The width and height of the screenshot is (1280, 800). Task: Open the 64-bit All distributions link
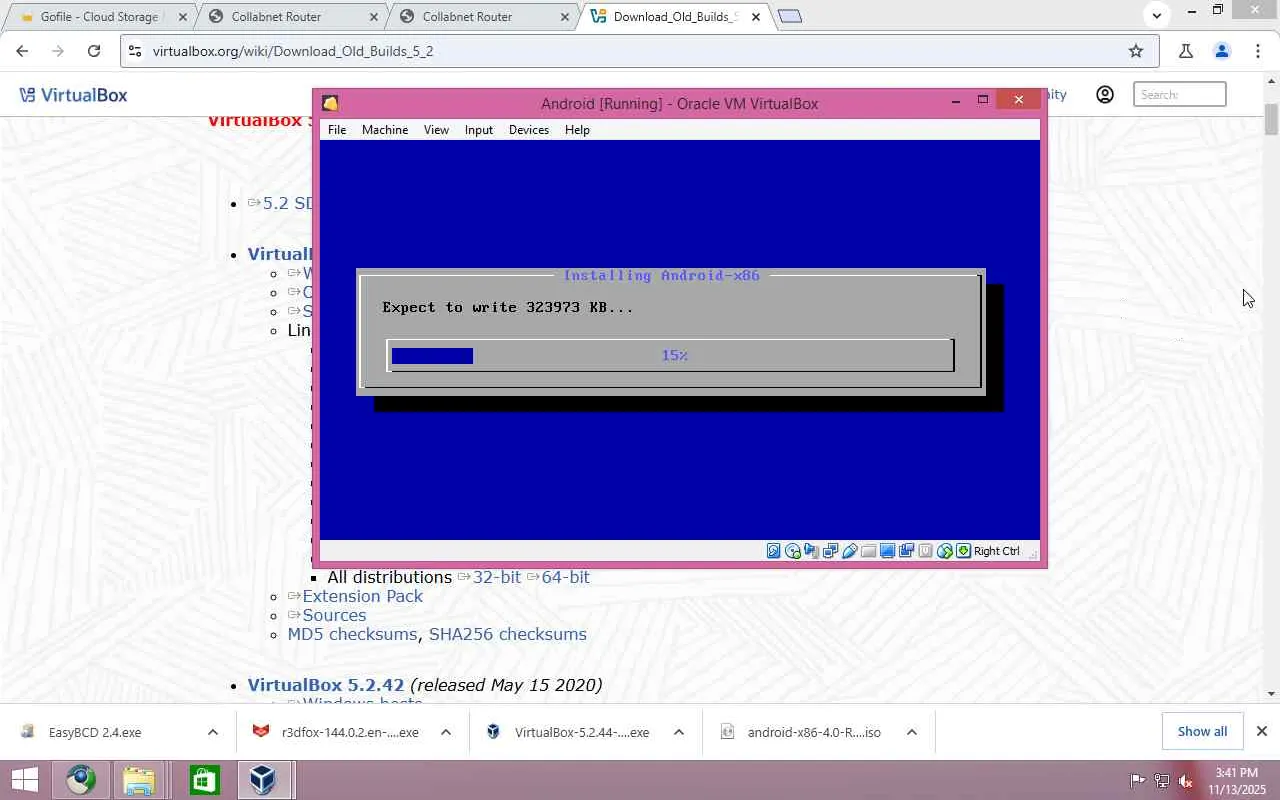tap(565, 577)
